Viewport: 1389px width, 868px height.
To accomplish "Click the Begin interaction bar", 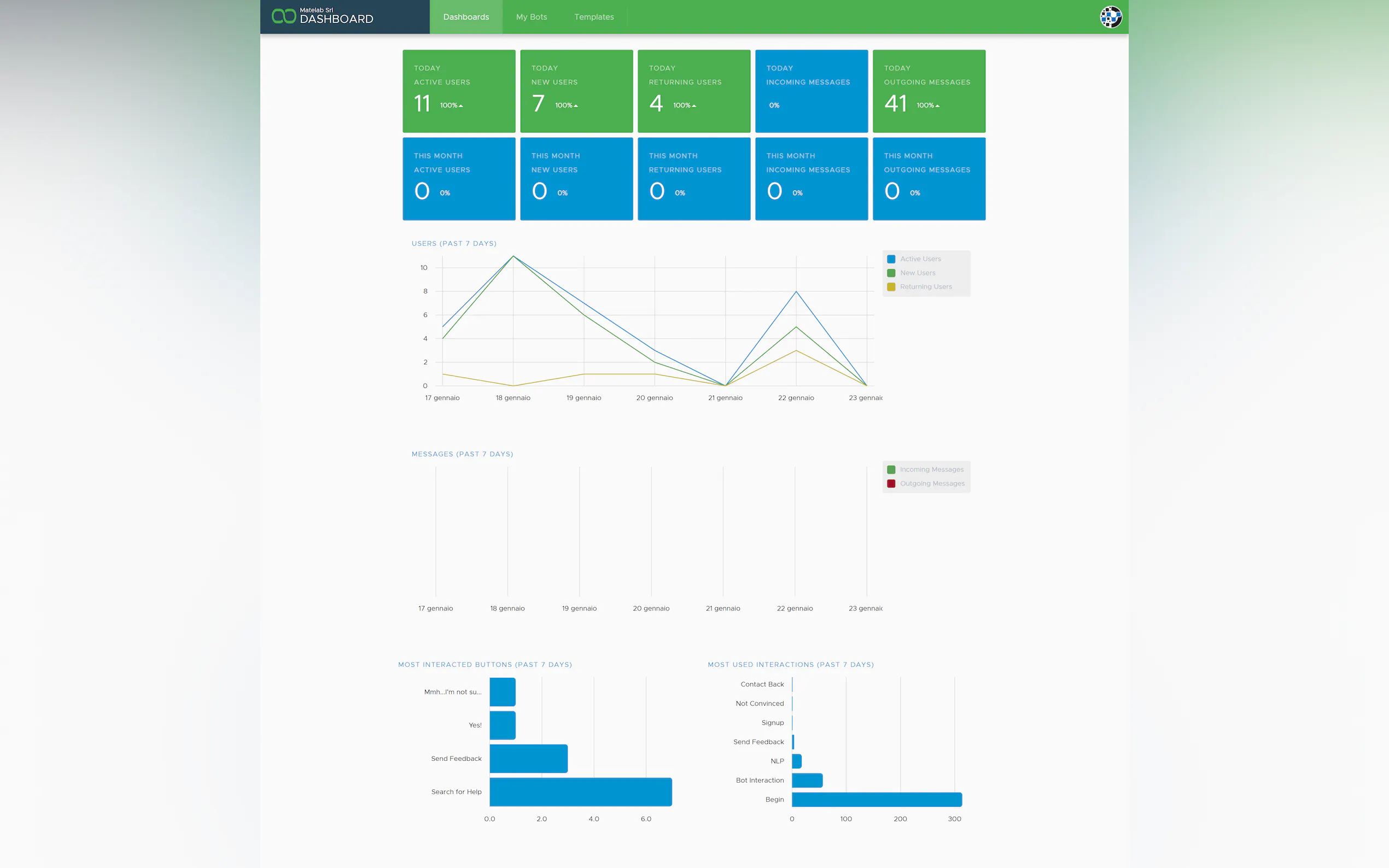I will pyautogui.click(x=876, y=799).
